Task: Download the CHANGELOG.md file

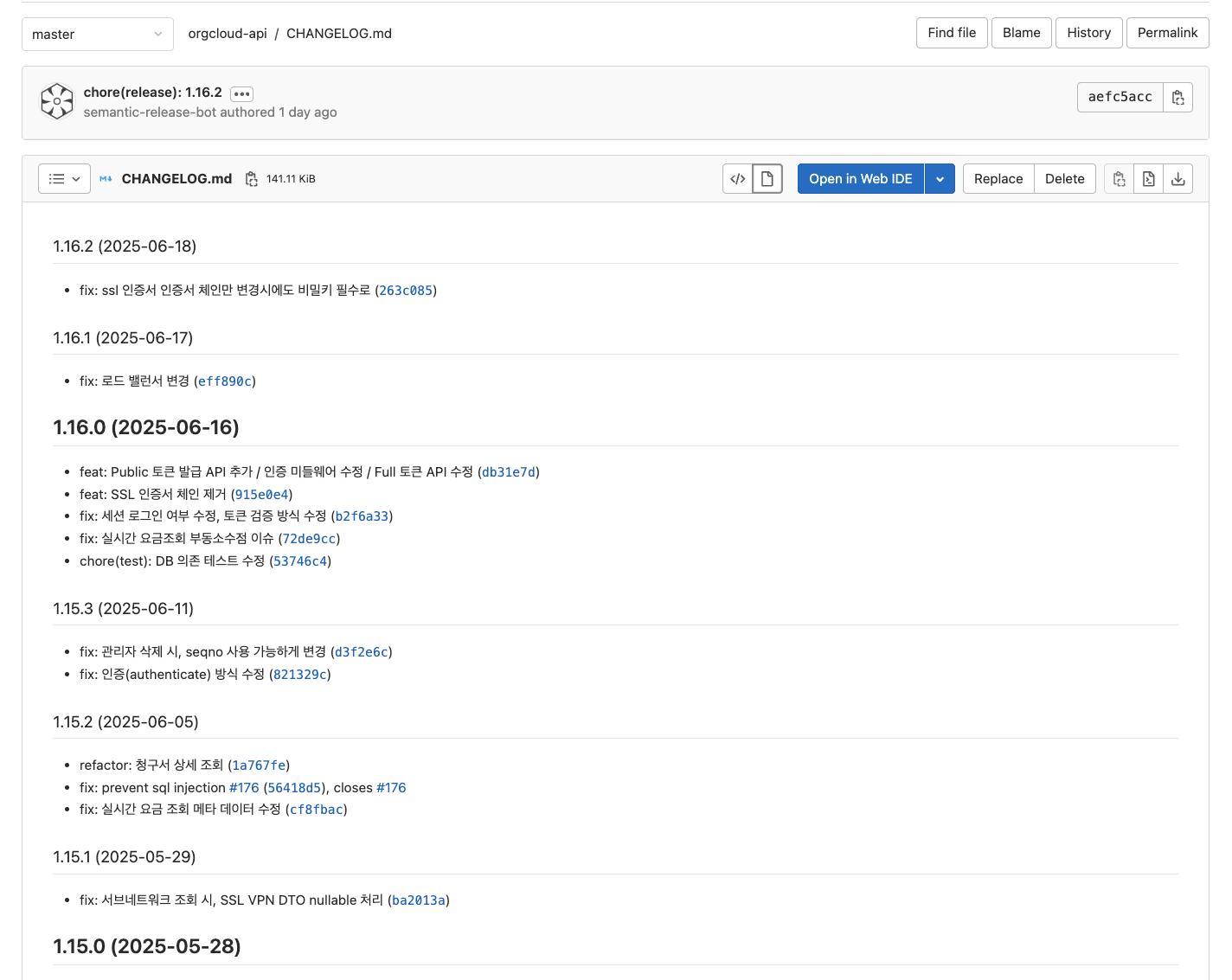Action: [x=1177, y=179]
